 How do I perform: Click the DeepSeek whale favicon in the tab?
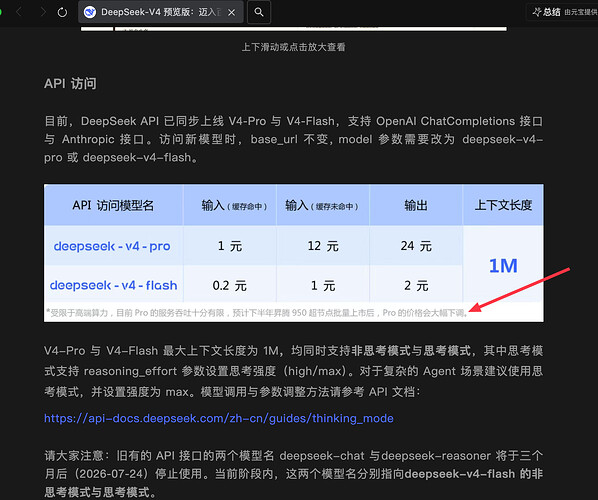pyautogui.click(x=90, y=12)
